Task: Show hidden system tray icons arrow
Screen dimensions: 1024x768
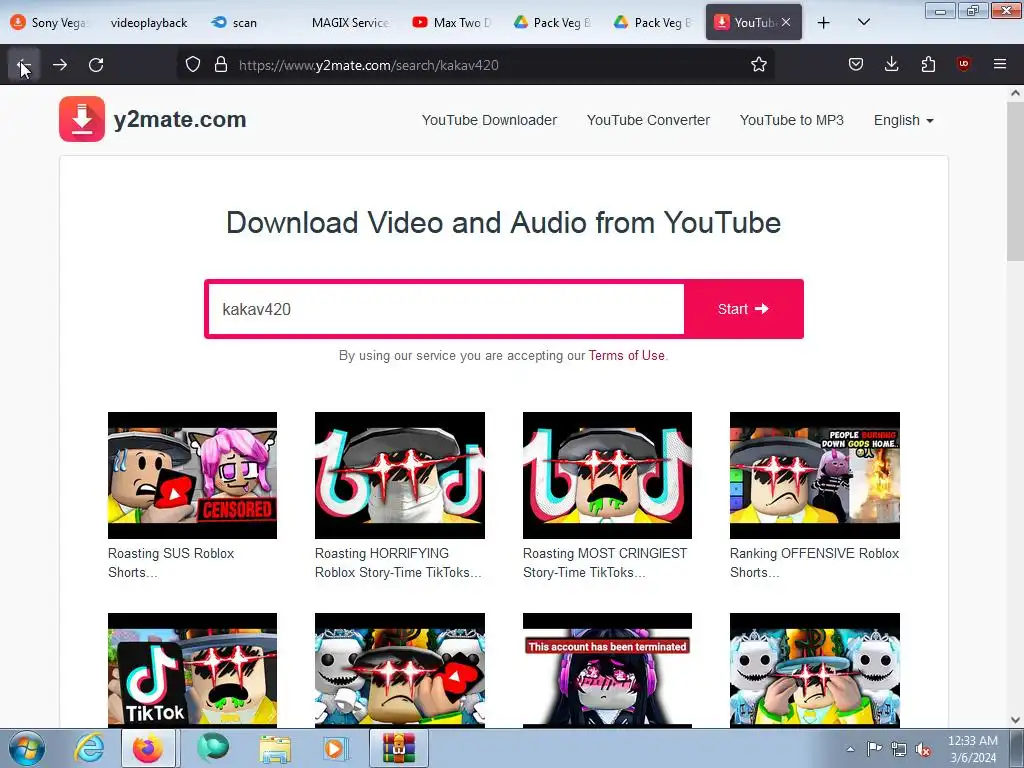Action: [850, 749]
